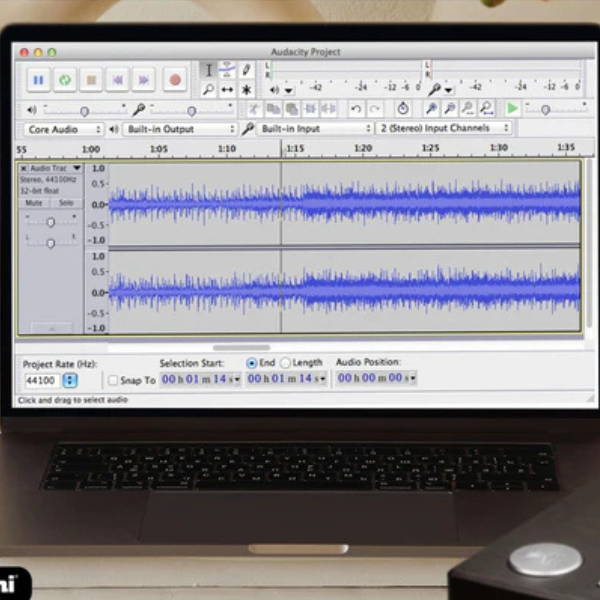This screenshot has width=600, height=600.
Task: Click the output level meter bar
Action: coord(346,70)
